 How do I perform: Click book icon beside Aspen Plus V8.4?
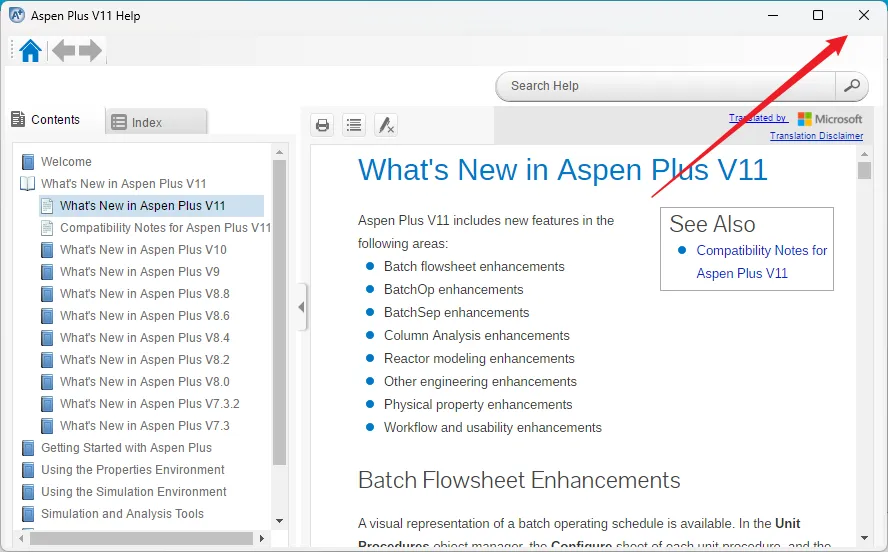point(48,338)
